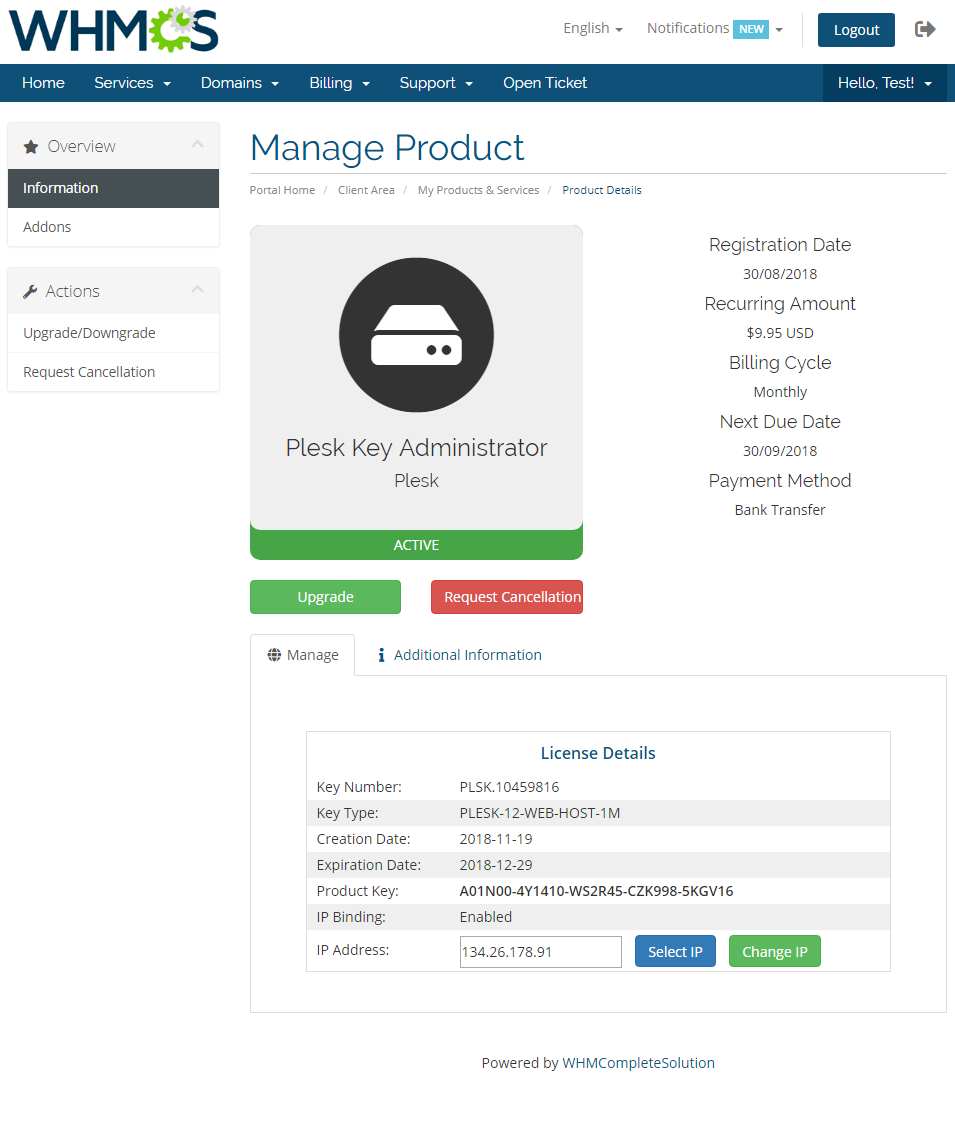Click registration date 30/08/2018
The image size is (955, 1127).
click(780, 274)
